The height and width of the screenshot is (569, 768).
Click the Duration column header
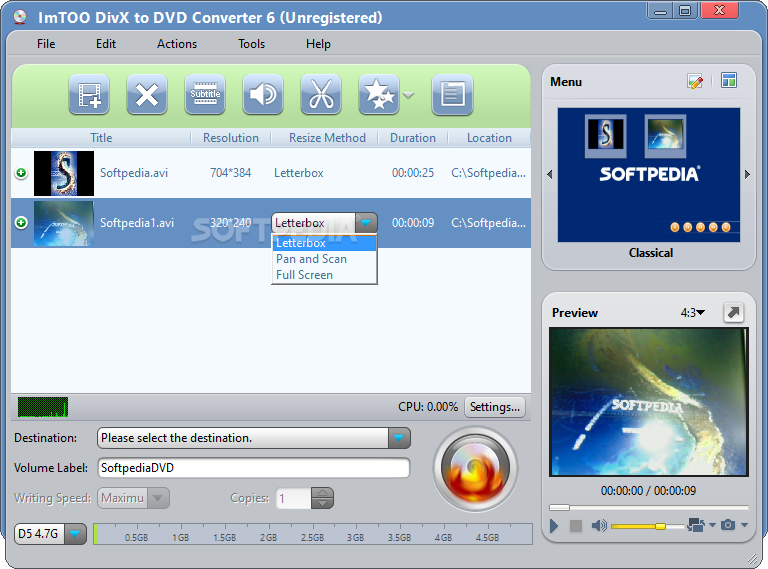click(413, 138)
